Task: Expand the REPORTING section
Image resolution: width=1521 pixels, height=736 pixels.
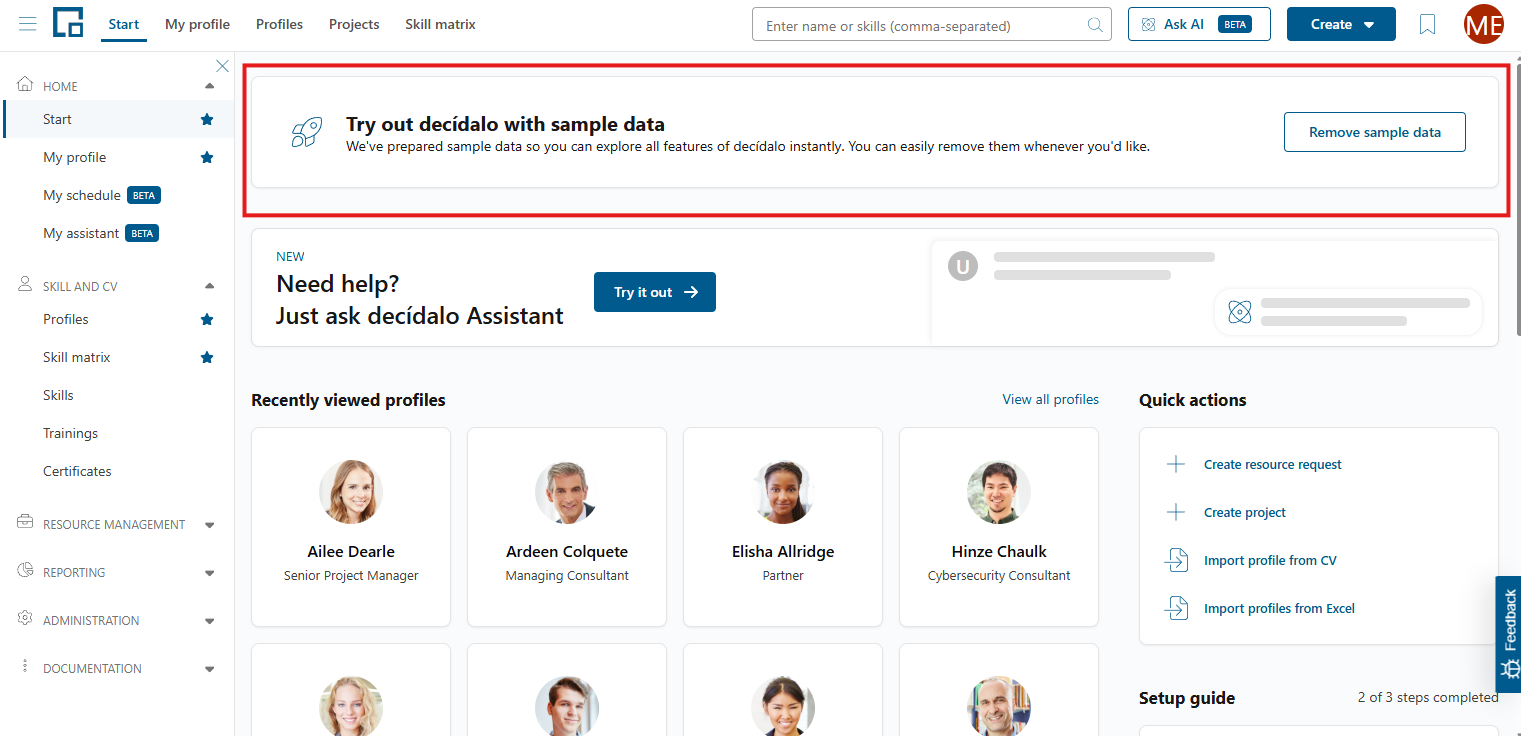Action: (209, 572)
